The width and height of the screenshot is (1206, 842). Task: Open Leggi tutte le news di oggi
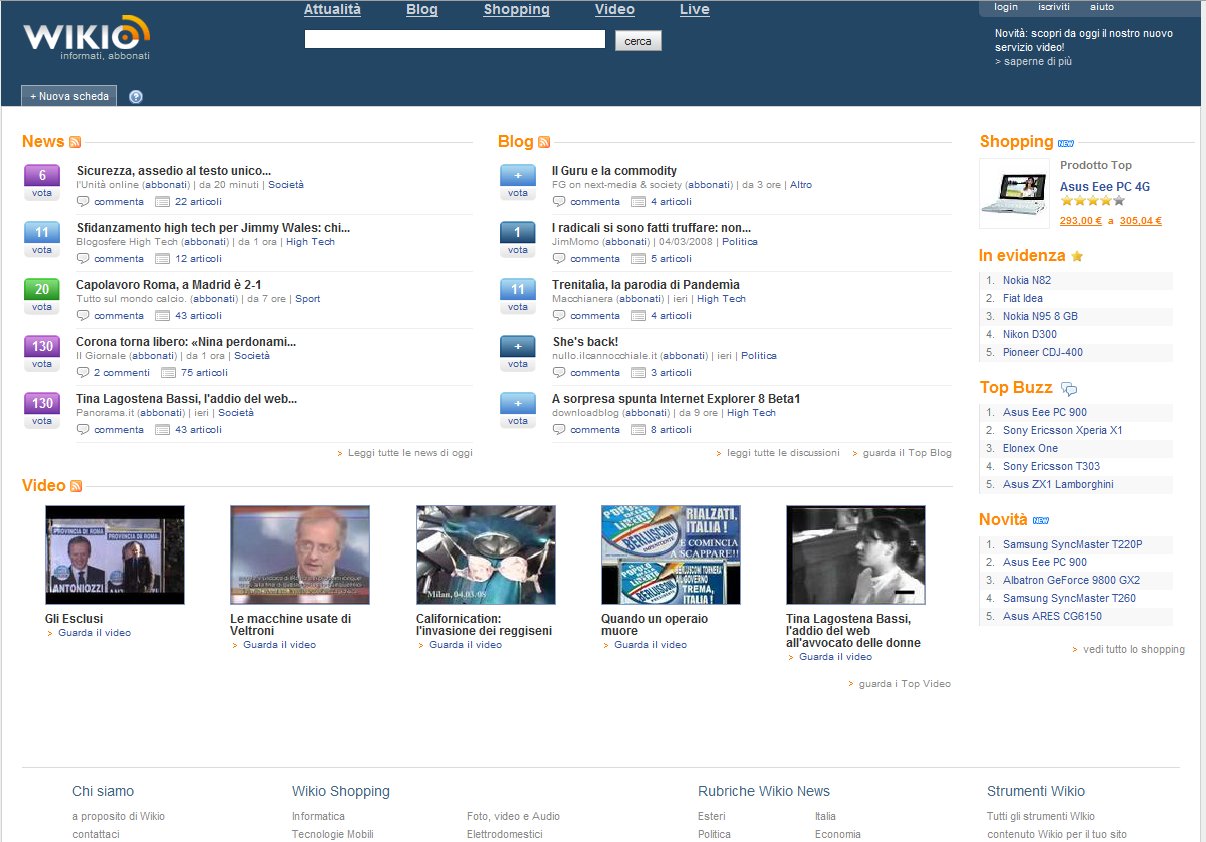pyautogui.click(x=410, y=453)
